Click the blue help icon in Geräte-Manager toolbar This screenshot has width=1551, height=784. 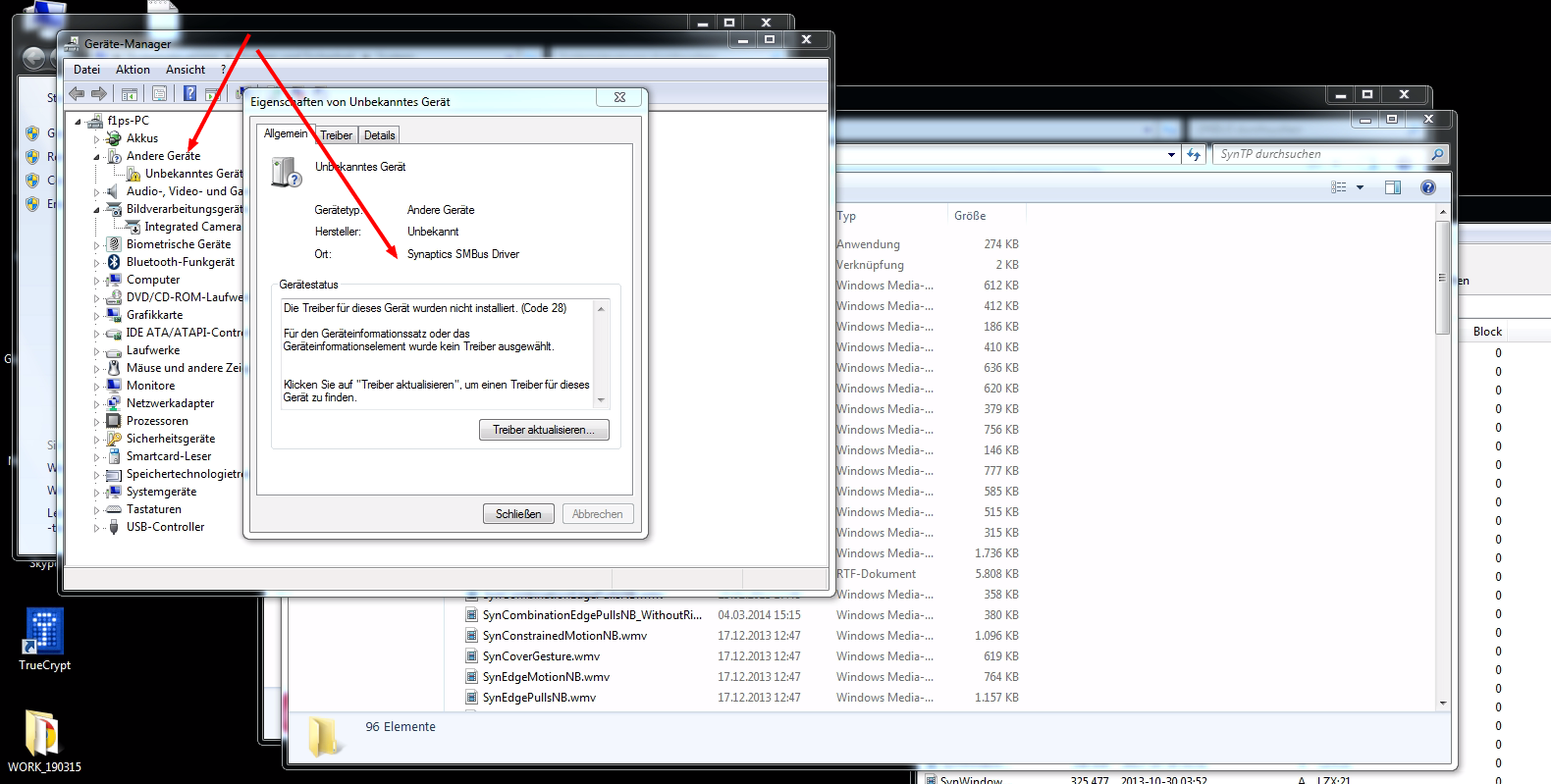point(189,94)
